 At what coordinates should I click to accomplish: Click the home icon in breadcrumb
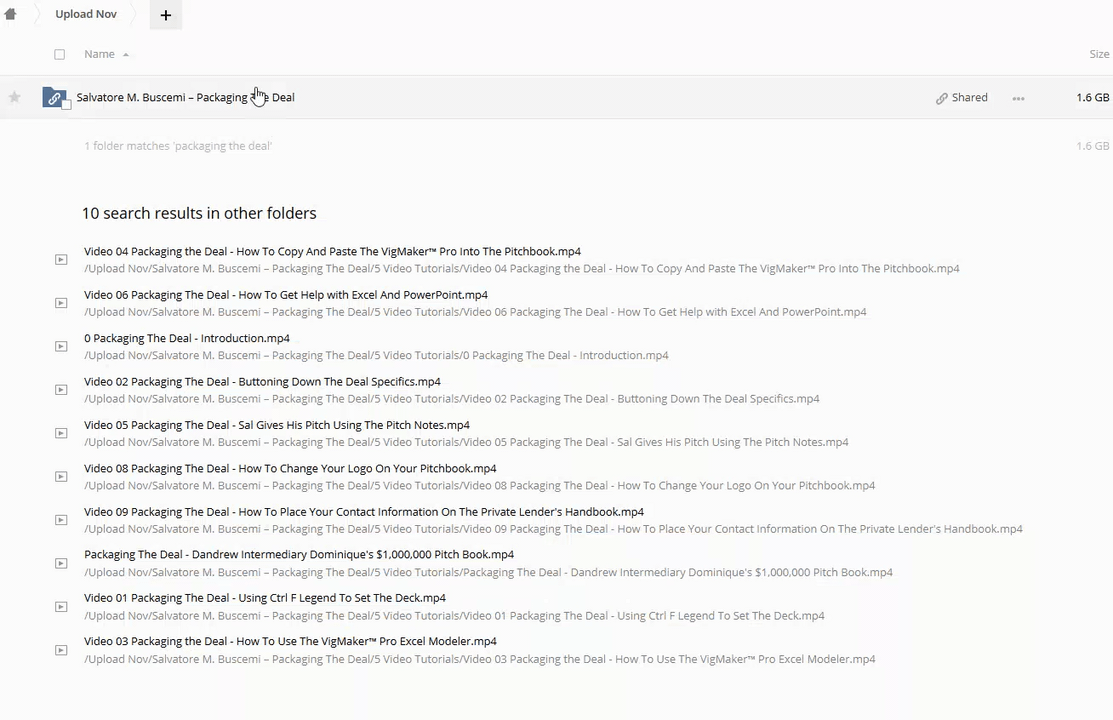pyautogui.click(x=11, y=14)
